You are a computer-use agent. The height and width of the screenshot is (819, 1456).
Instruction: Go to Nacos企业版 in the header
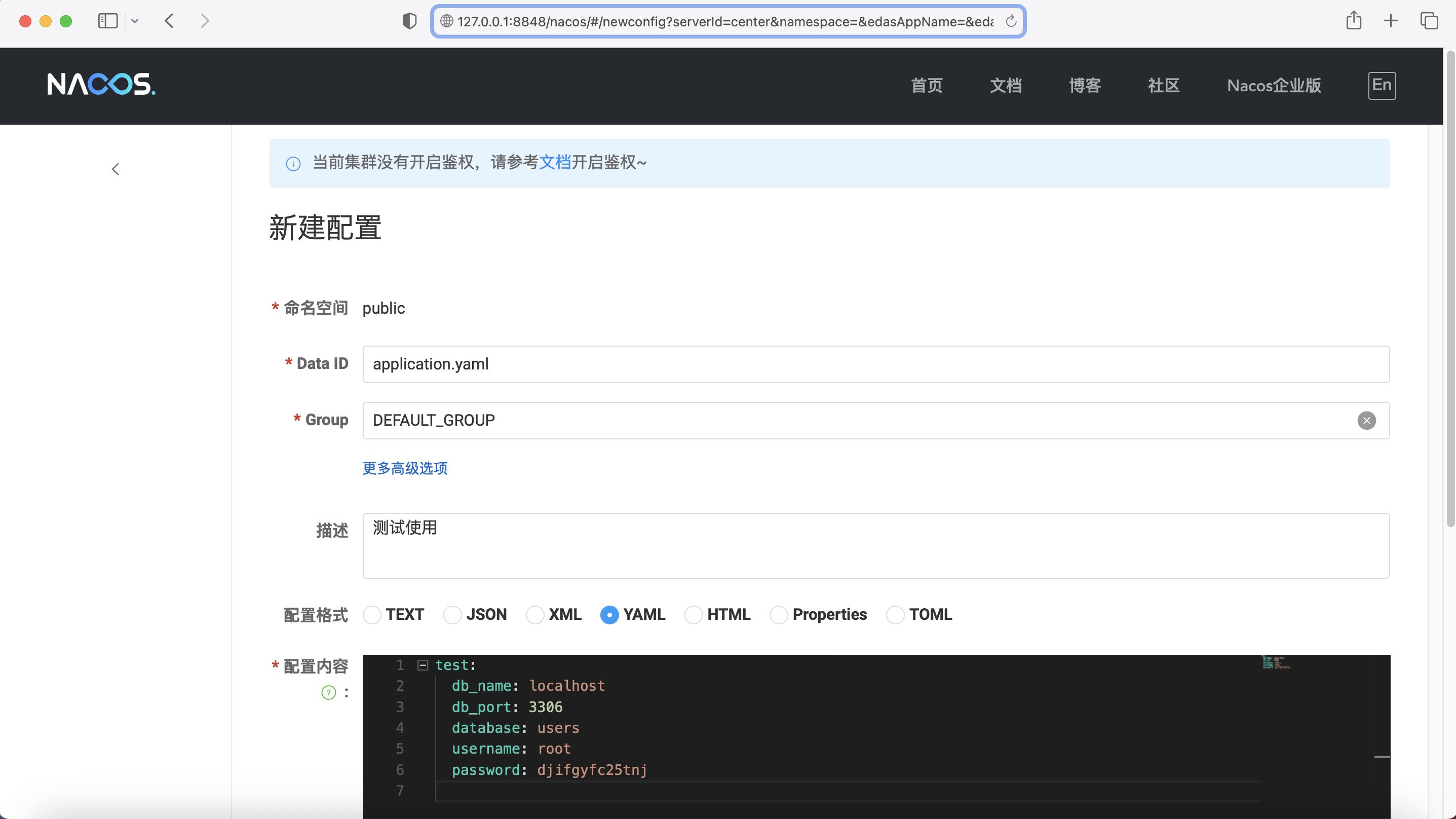point(1274,86)
